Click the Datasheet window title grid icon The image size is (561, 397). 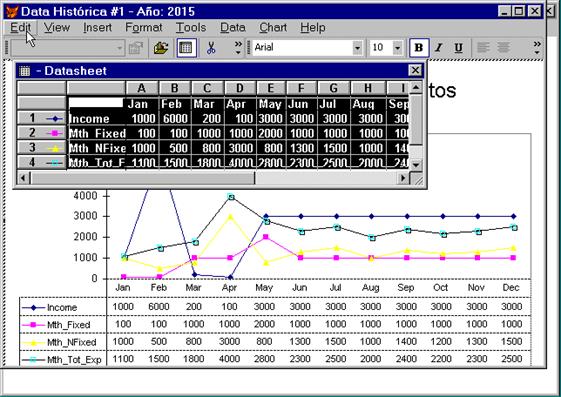25,71
